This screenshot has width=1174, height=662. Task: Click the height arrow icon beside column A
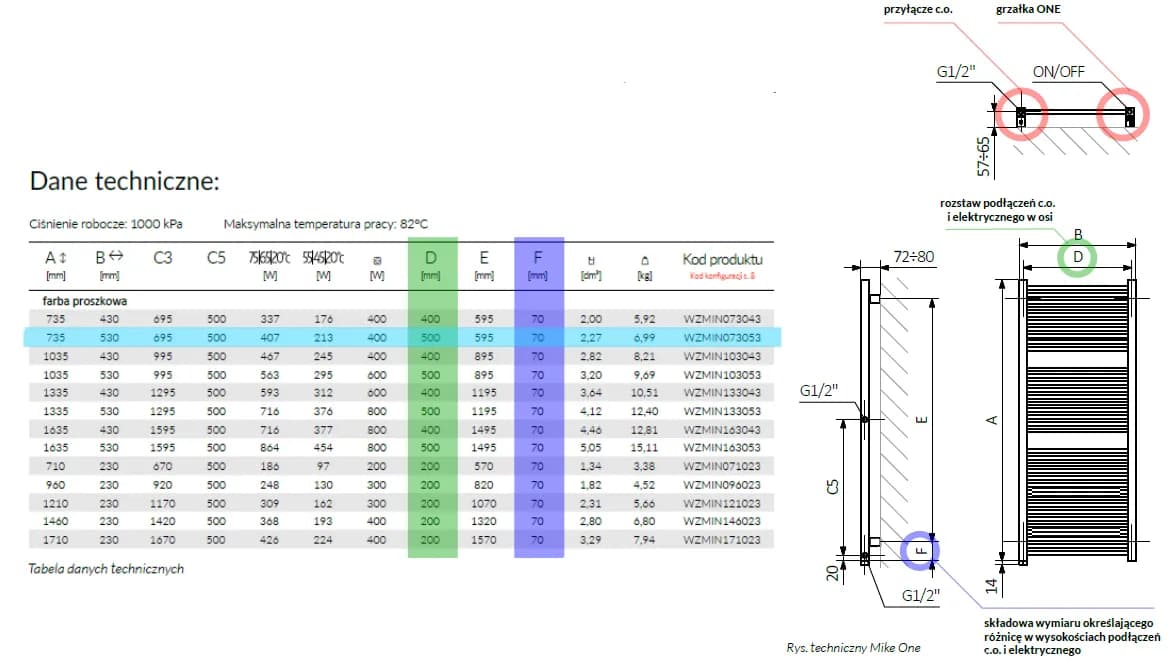[x=64, y=258]
